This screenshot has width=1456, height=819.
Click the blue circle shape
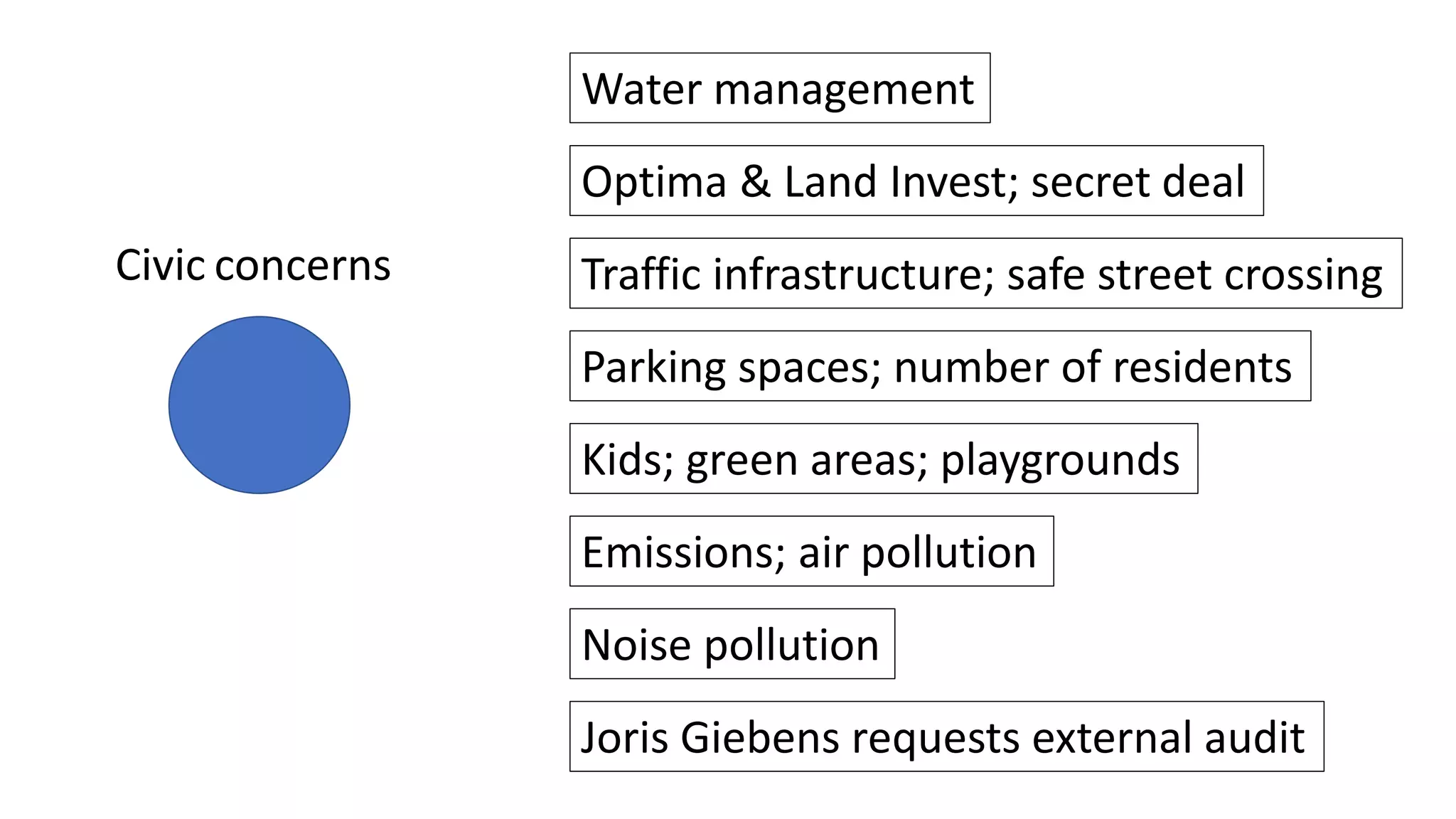point(259,405)
